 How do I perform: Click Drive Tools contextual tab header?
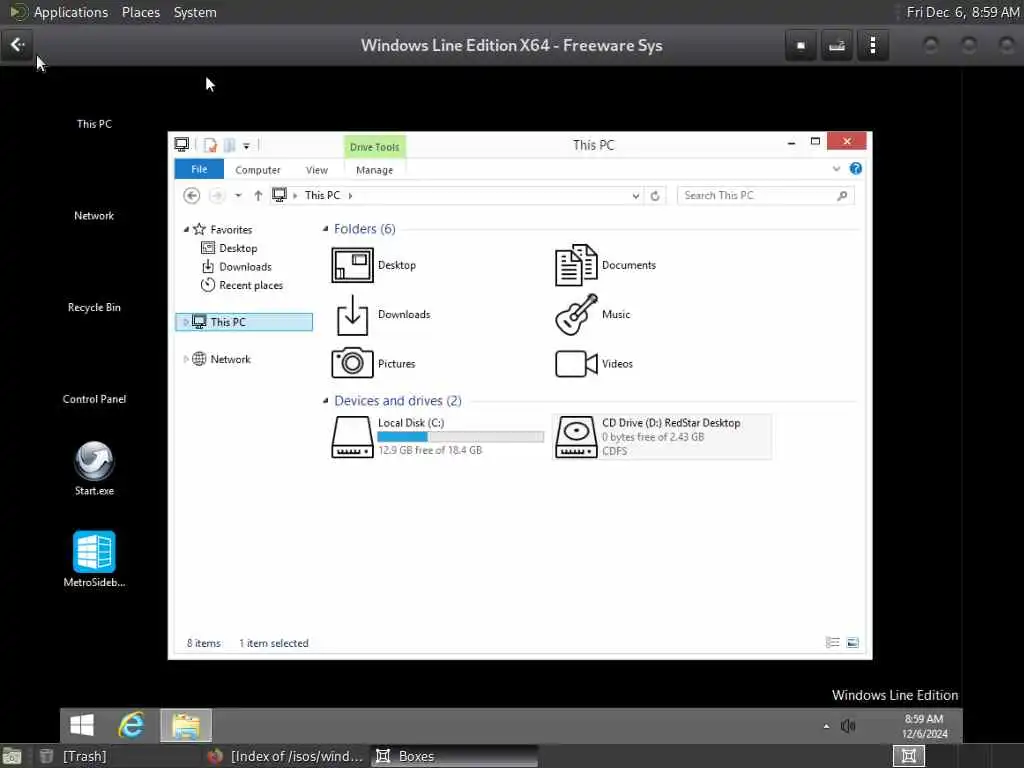375,147
